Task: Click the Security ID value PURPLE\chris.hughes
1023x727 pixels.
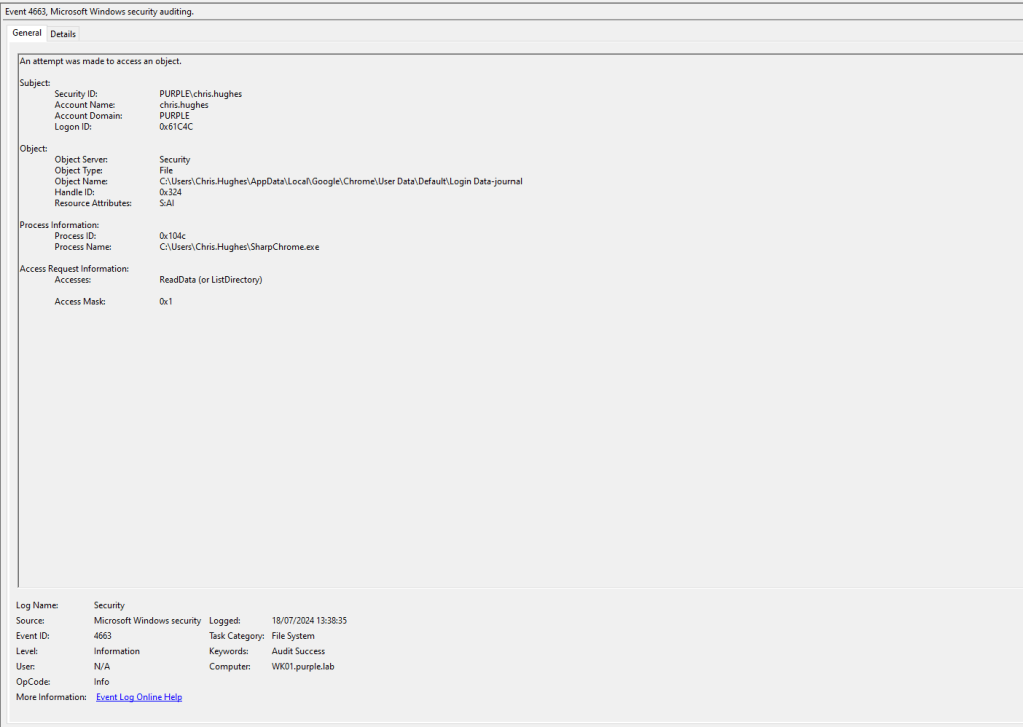Action: coord(200,94)
